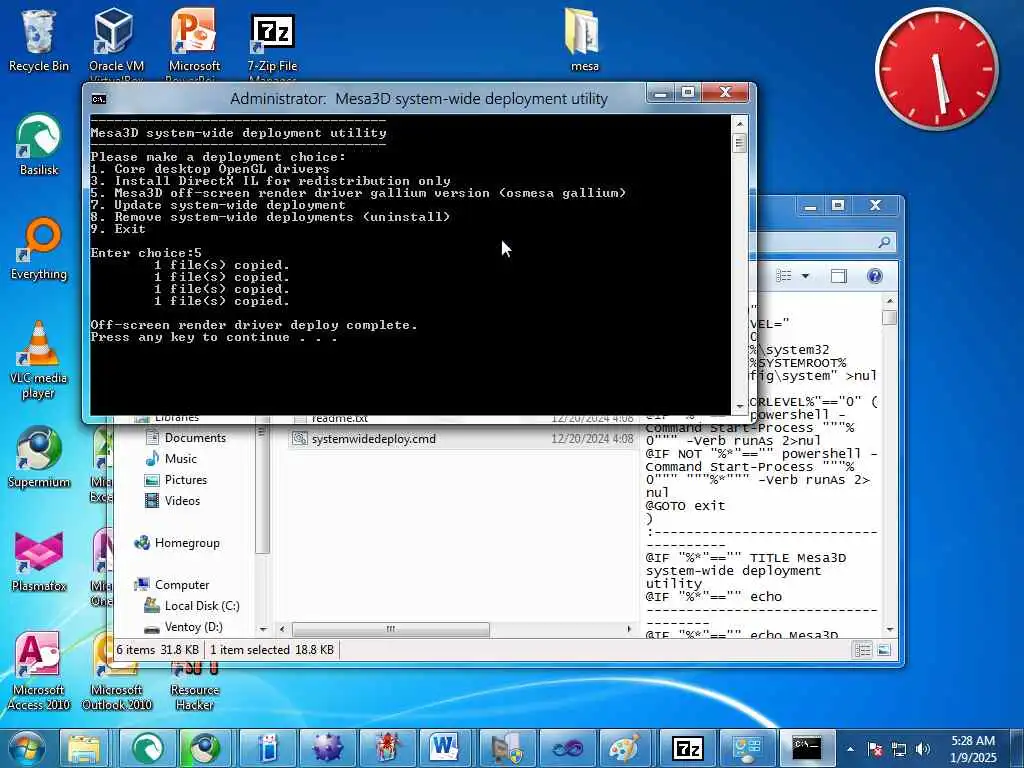Switch to command prompt taskbar button

tap(807, 748)
